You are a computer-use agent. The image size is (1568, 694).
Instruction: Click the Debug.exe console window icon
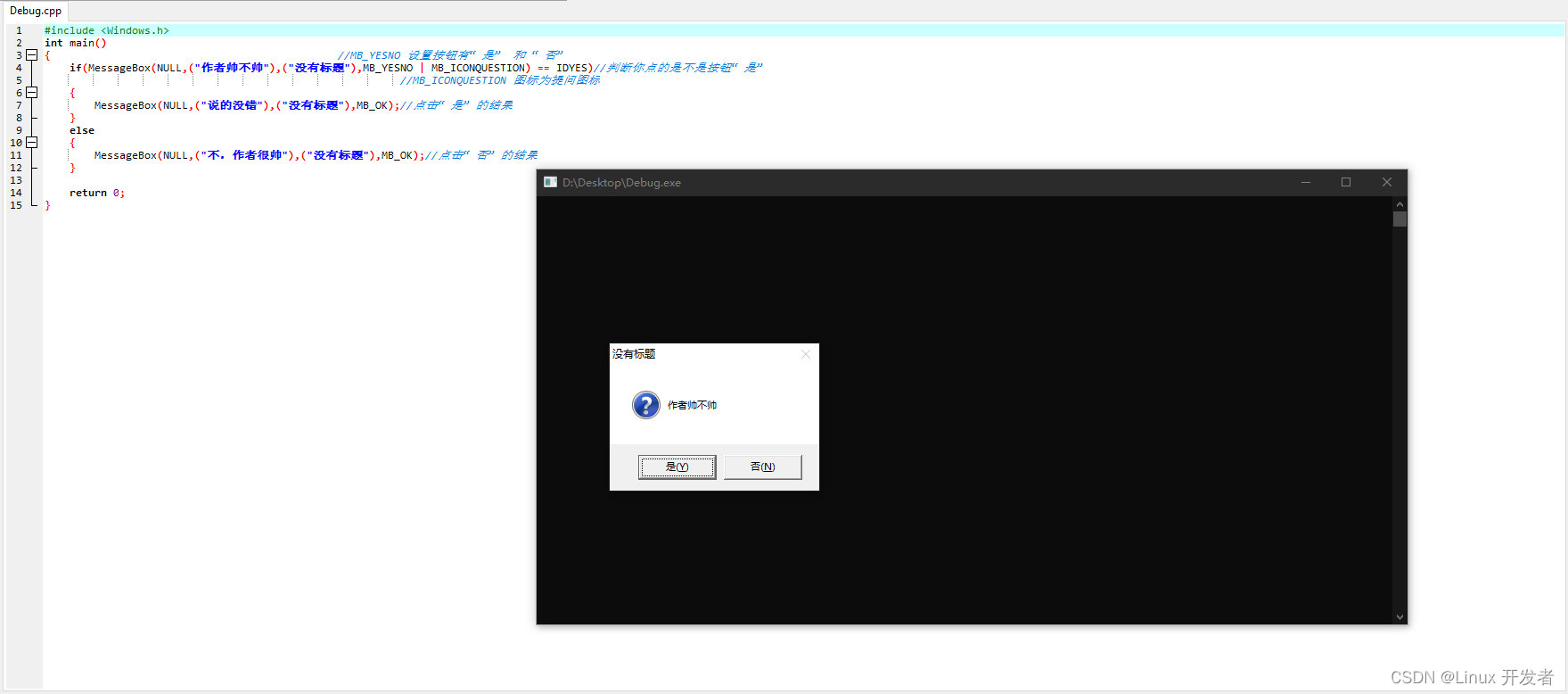coord(550,182)
